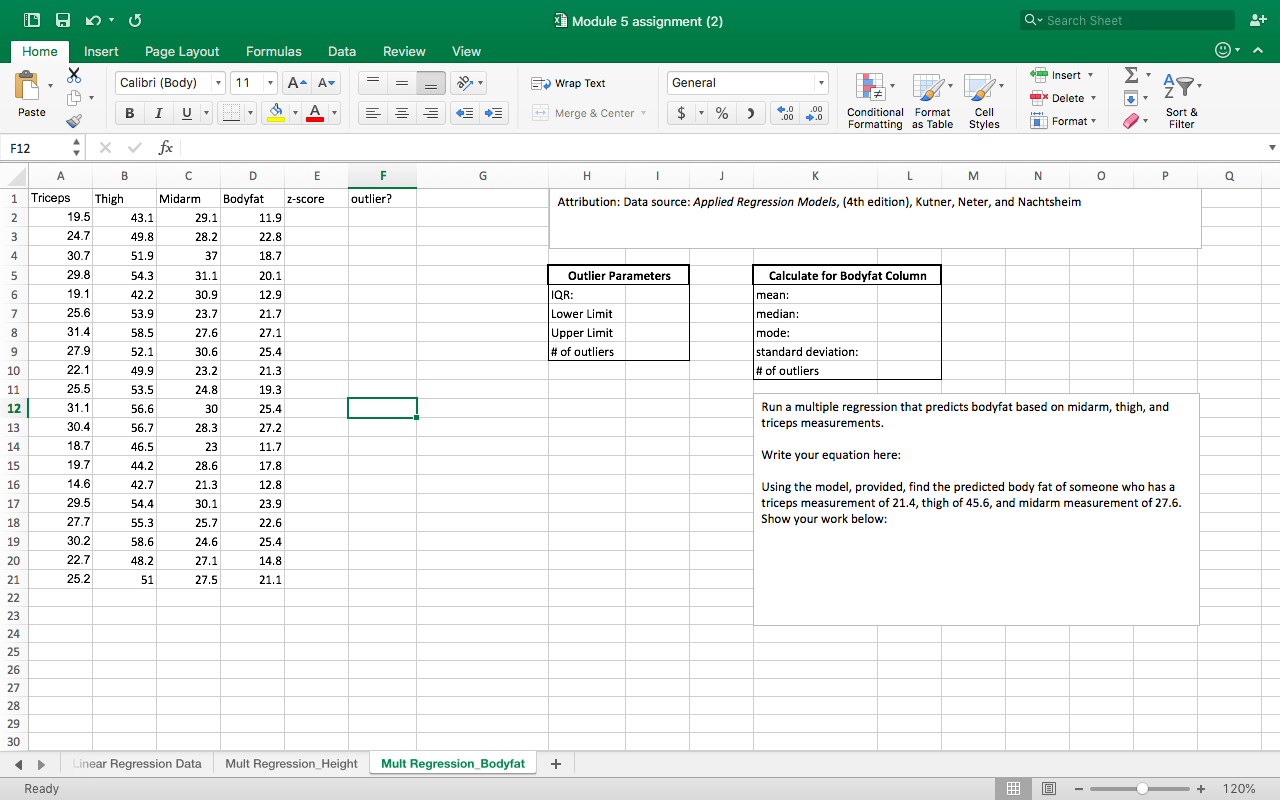
Task: Open the Mult Regression_Height sheet tab
Action: click(x=291, y=763)
